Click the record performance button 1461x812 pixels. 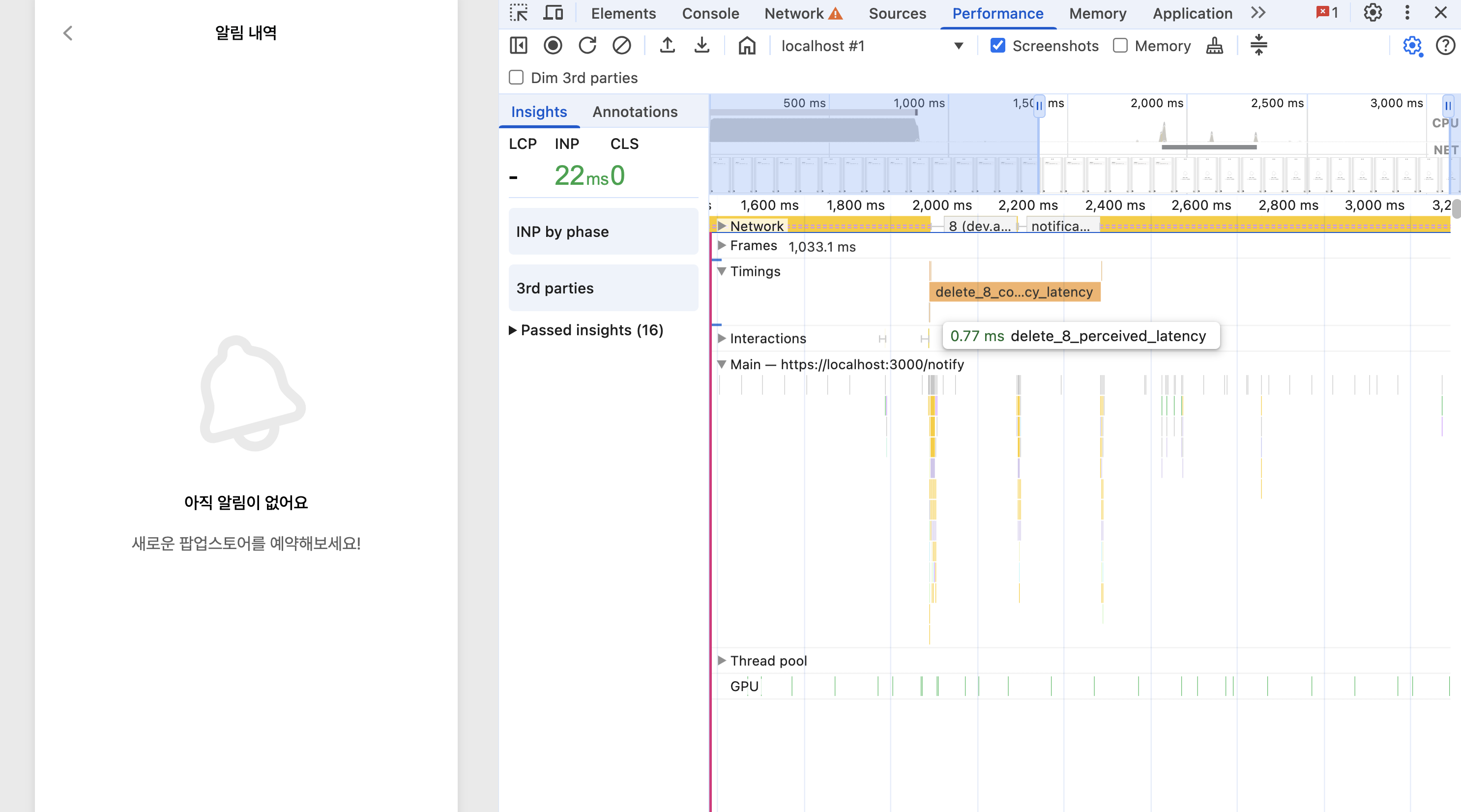pyautogui.click(x=553, y=45)
